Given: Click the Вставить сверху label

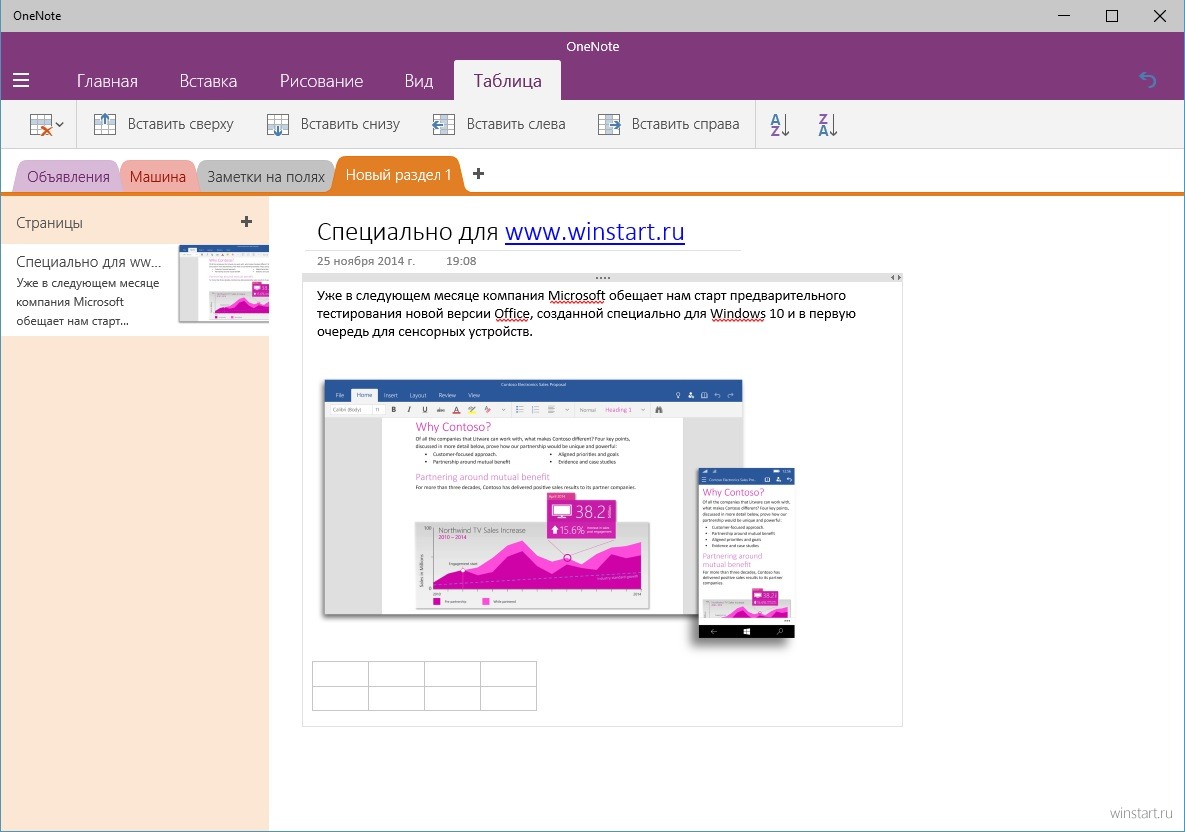Looking at the screenshot, I should pyautogui.click(x=181, y=124).
